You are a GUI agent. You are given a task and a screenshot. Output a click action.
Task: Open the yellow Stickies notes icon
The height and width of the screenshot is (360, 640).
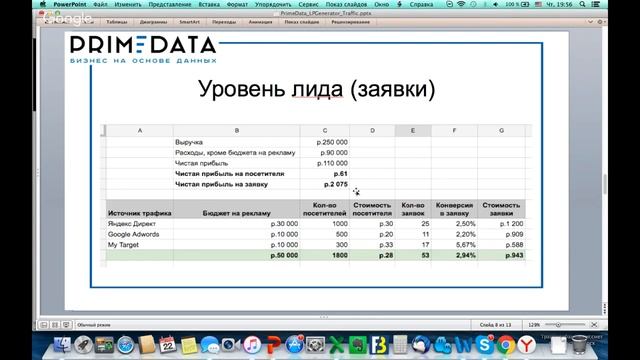click(x=189, y=345)
